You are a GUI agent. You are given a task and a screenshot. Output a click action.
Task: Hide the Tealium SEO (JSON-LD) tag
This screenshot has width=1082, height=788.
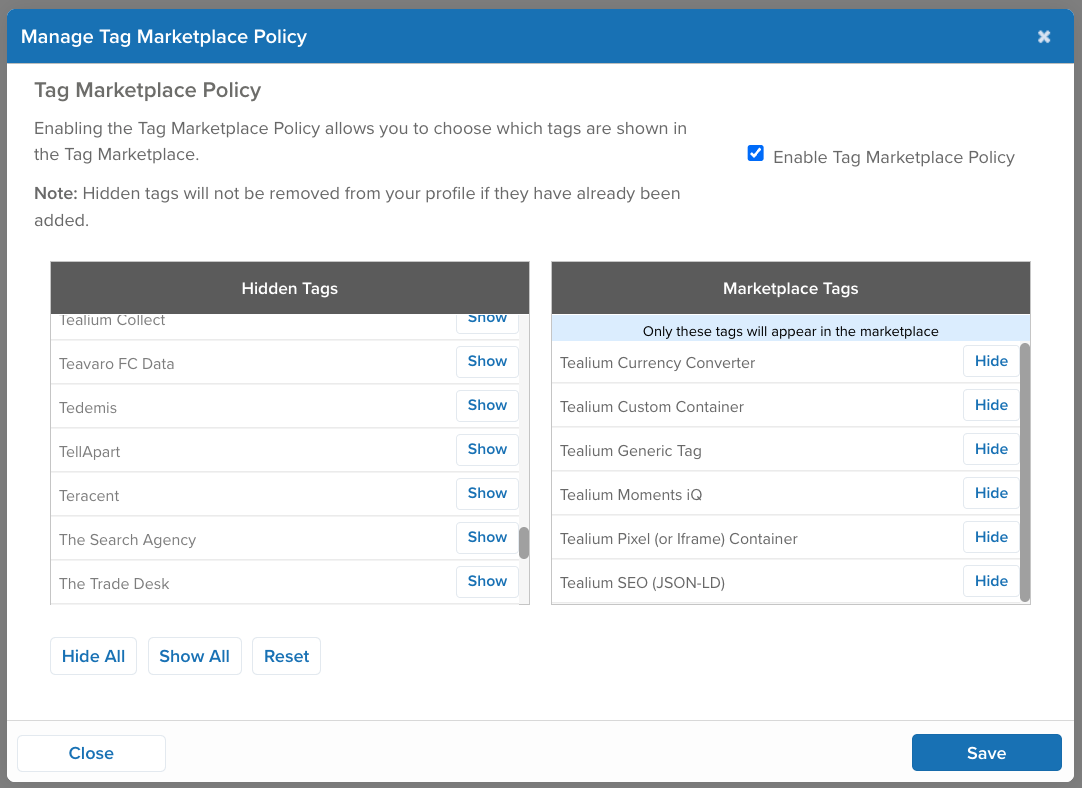click(990, 580)
